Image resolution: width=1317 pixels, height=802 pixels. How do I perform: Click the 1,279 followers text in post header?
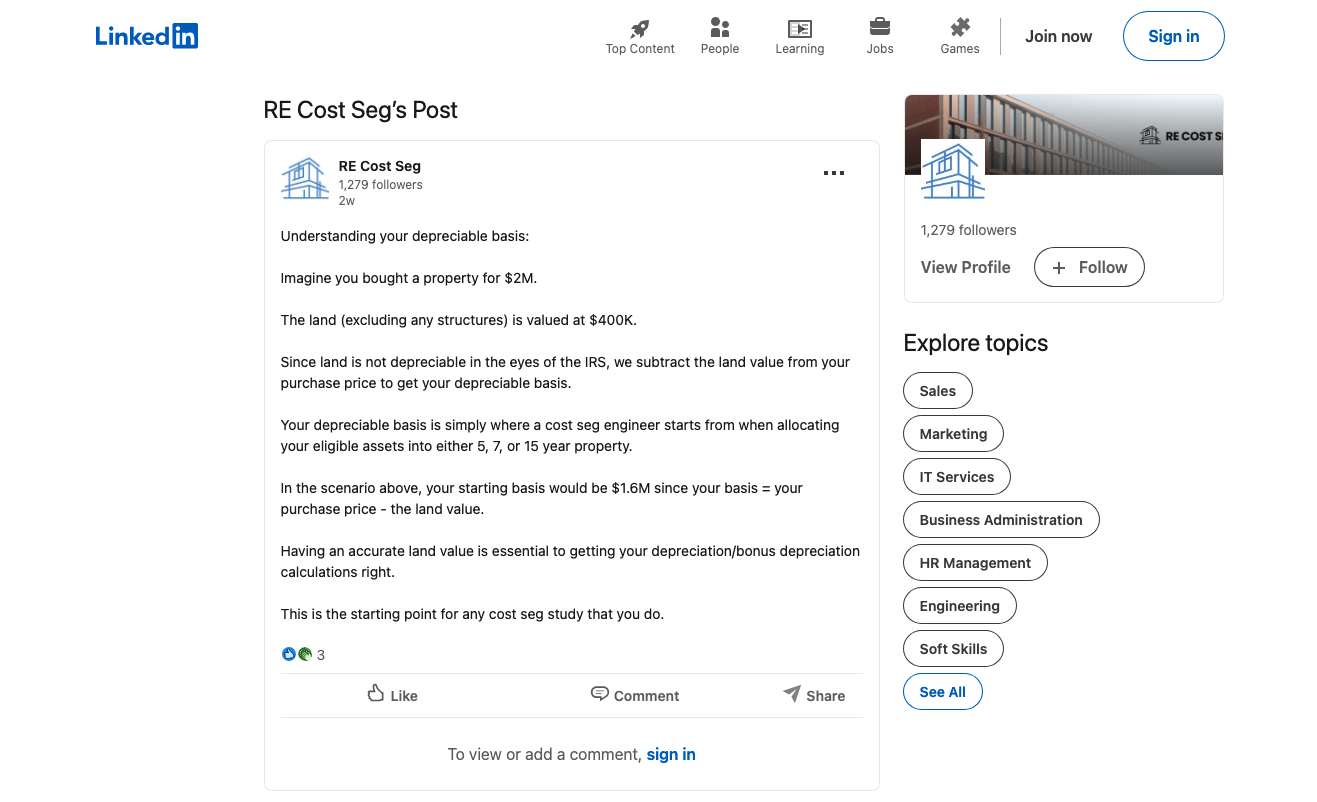[x=381, y=184]
